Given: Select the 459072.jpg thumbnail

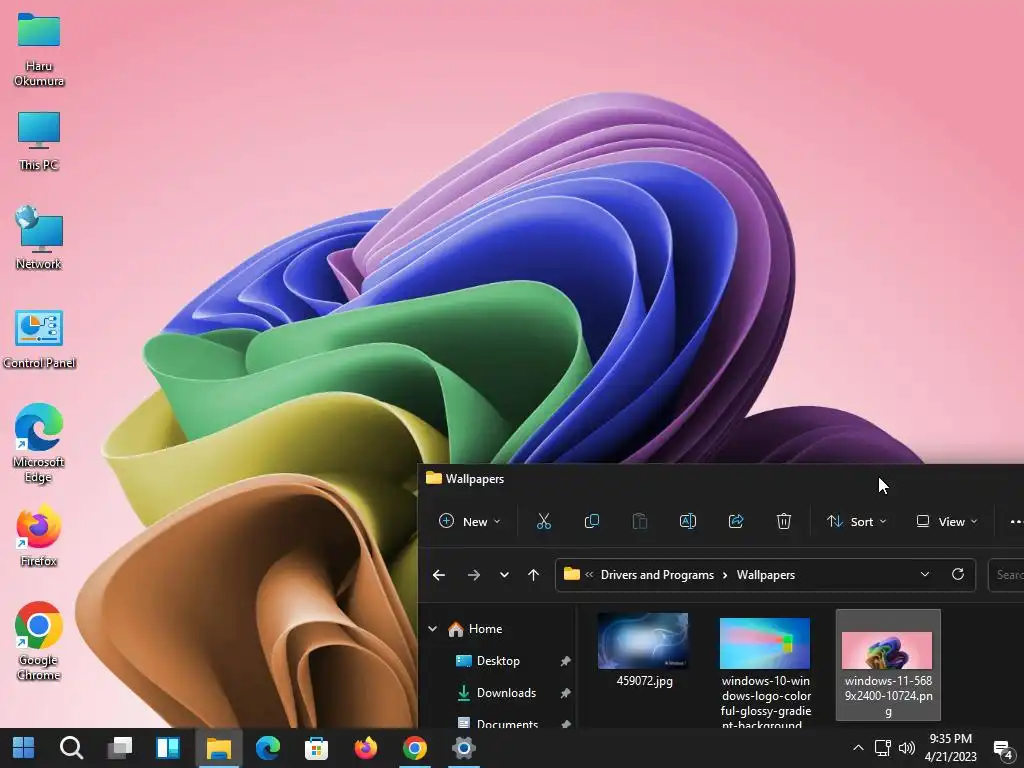Looking at the screenshot, I should pos(643,641).
